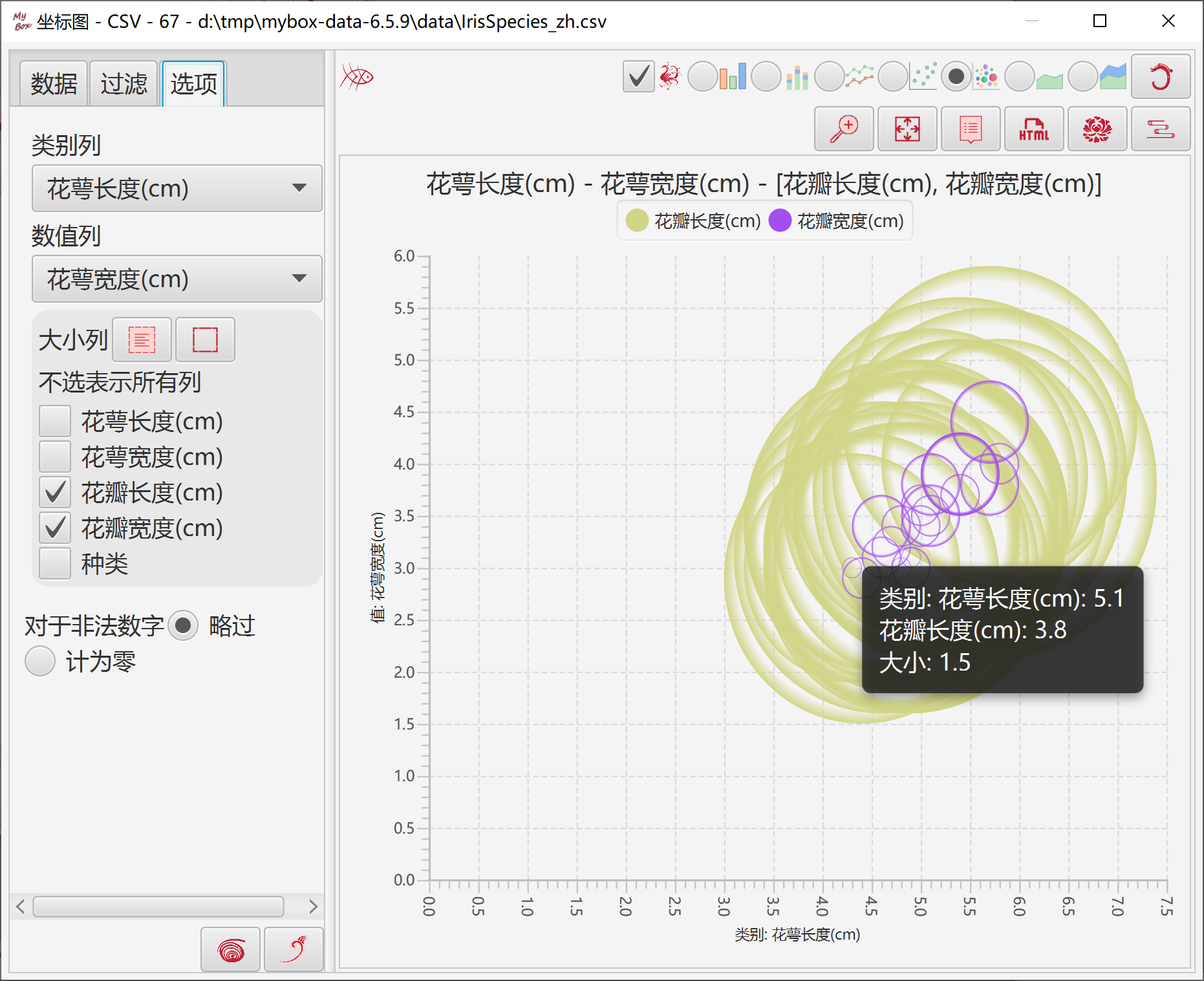The height and width of the screenshot is (981, 1204).
Task: Click 花瓣宽度(cm) purple legend swatch
Action: (780, 221)
